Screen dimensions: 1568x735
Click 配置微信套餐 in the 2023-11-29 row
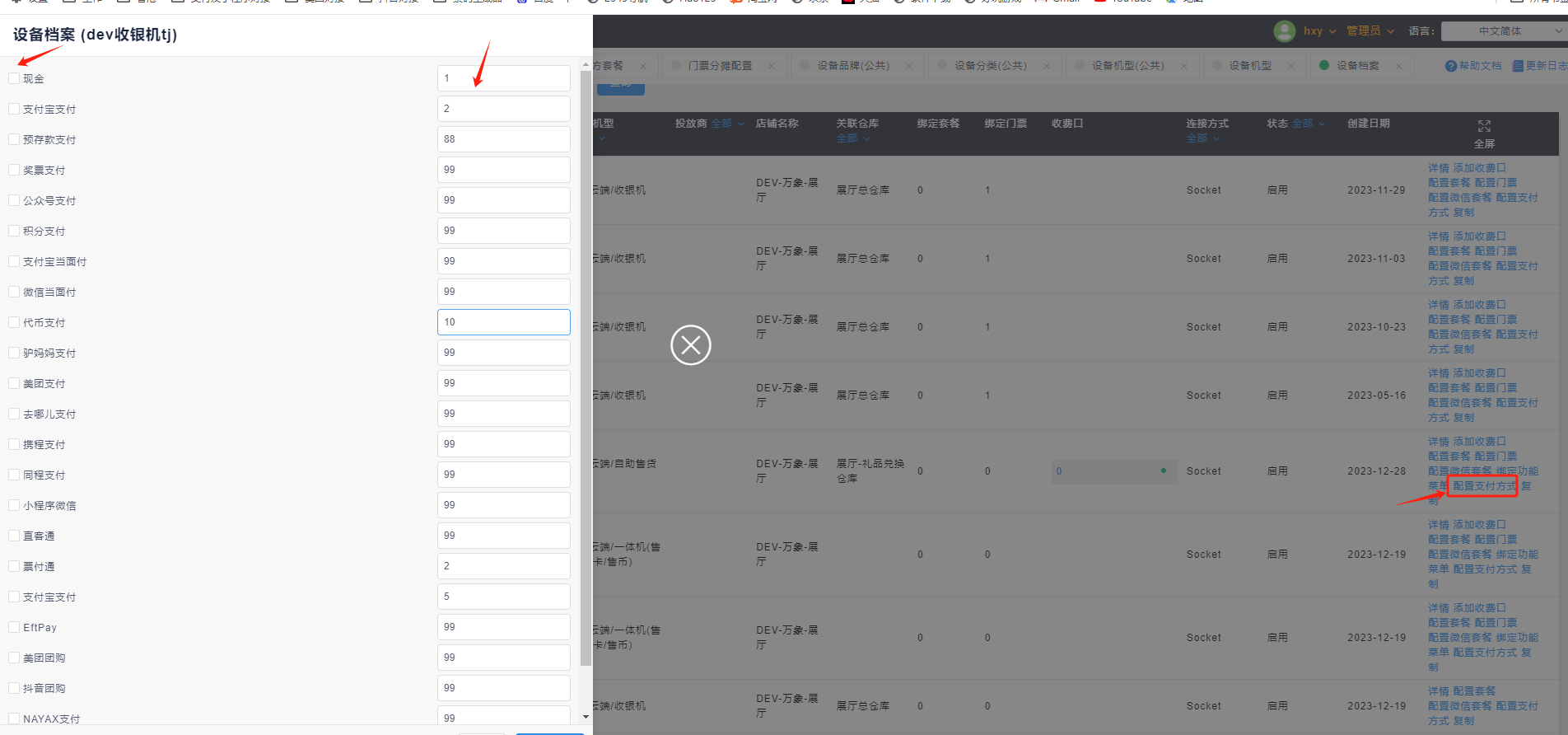pos(1460,198)
